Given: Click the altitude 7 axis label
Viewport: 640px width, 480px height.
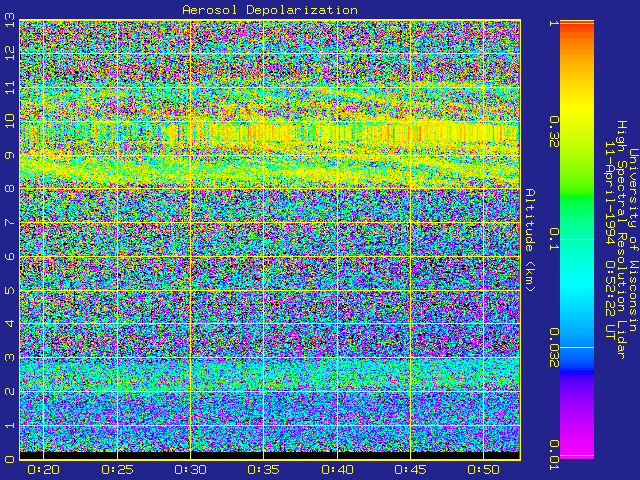Looking at the screenshot, I should 10,222.
